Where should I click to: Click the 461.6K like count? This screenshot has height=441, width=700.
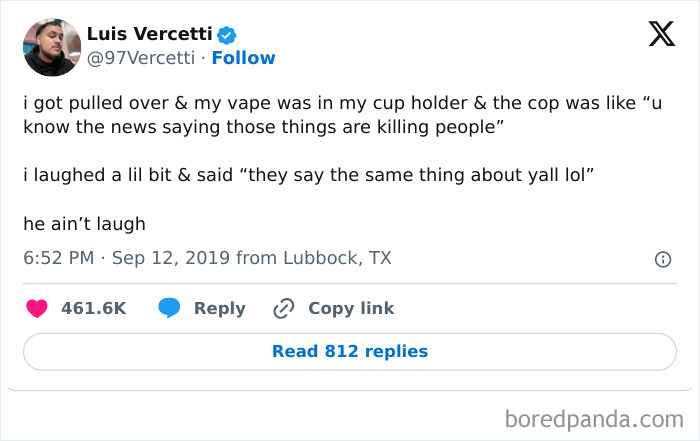point(93,308)
